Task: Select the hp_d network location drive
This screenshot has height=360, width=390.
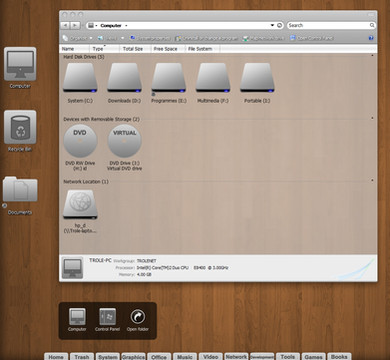Action: point(80,205)
